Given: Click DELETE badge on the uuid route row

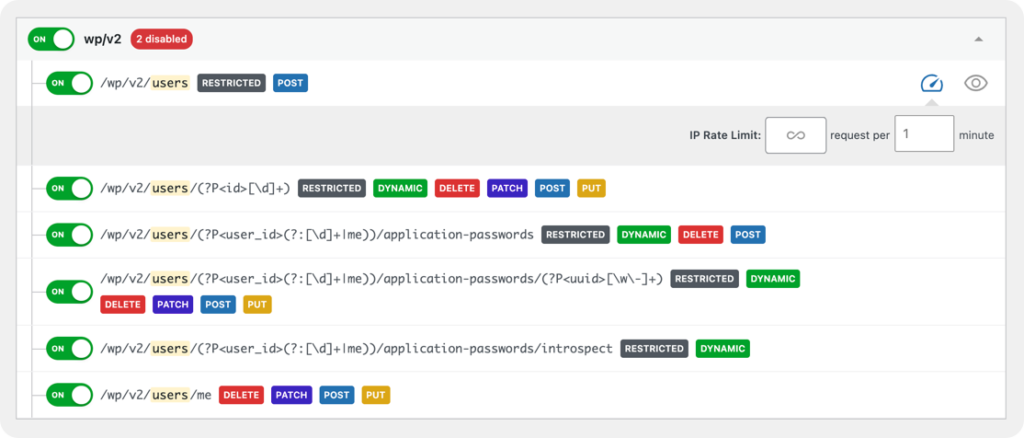Looking at the screenshot, I should point(123,304).
